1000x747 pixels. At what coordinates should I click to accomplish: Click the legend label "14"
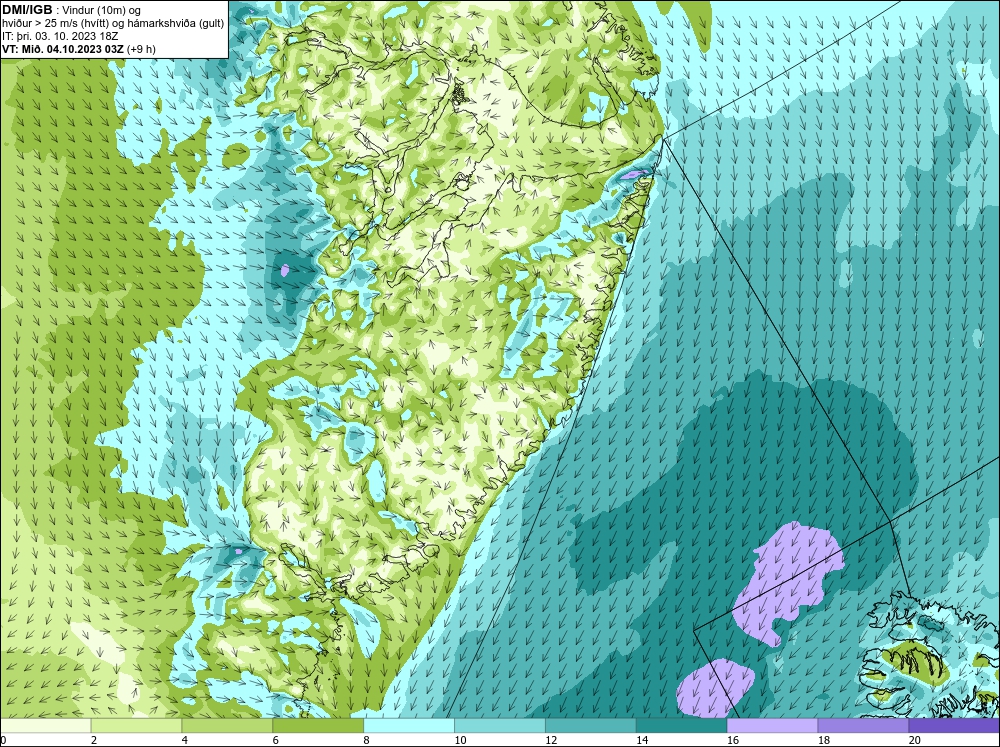642,740
